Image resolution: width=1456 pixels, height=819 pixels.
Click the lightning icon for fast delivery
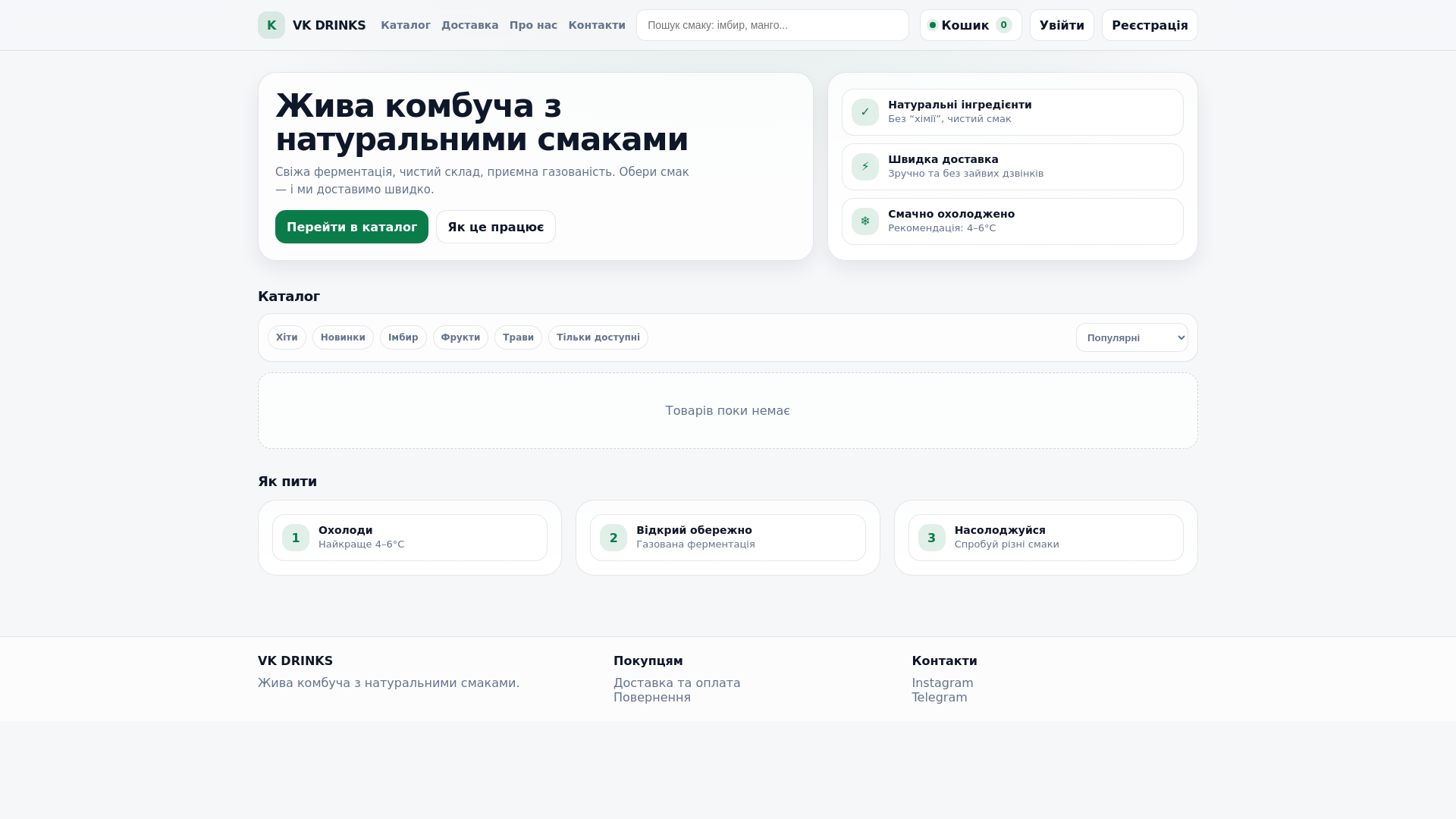pos(864,167)
